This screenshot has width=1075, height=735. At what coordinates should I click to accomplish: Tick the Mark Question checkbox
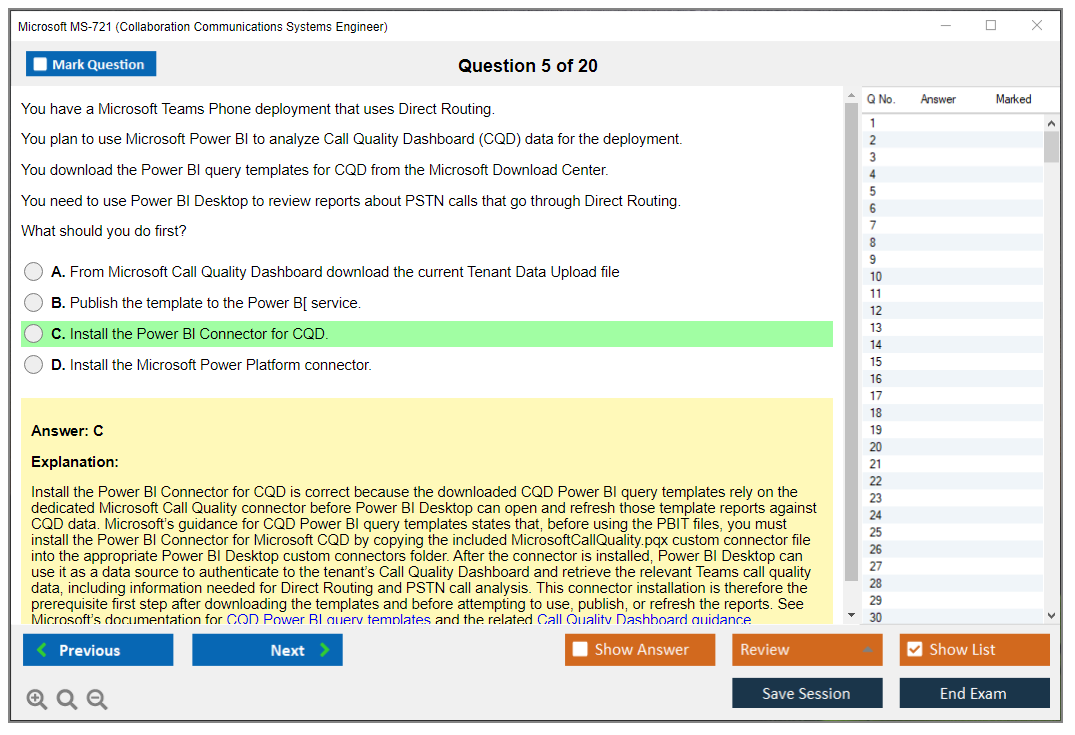pos(40,64)
